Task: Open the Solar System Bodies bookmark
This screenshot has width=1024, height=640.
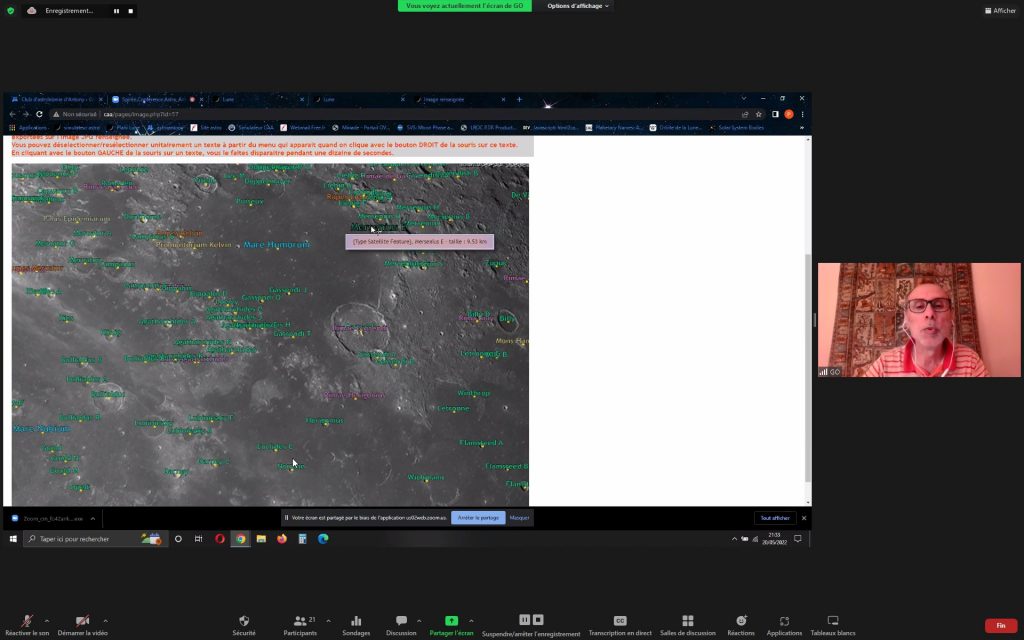Action: tap(738, 128)
